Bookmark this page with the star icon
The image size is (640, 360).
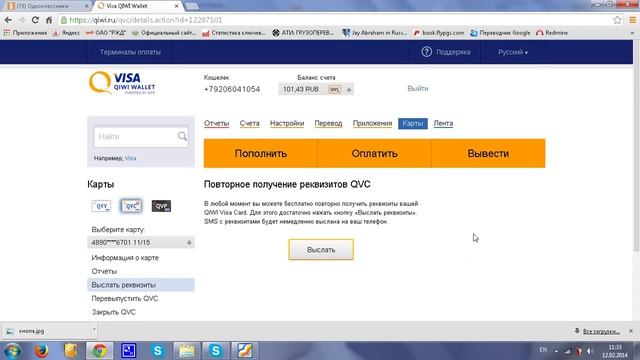point(617,20)
